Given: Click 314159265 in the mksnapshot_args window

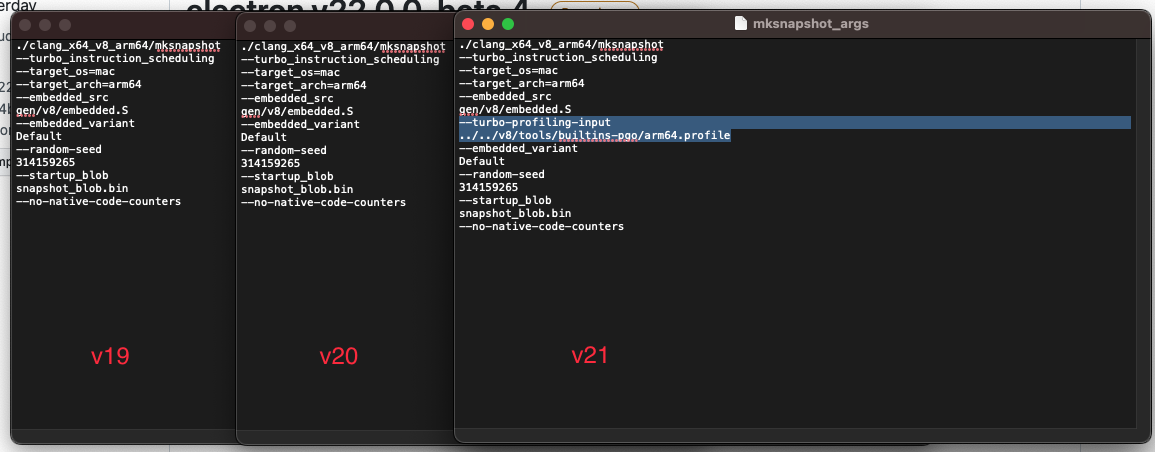Looking at the screenshot, I should click(x=488, y=188).
